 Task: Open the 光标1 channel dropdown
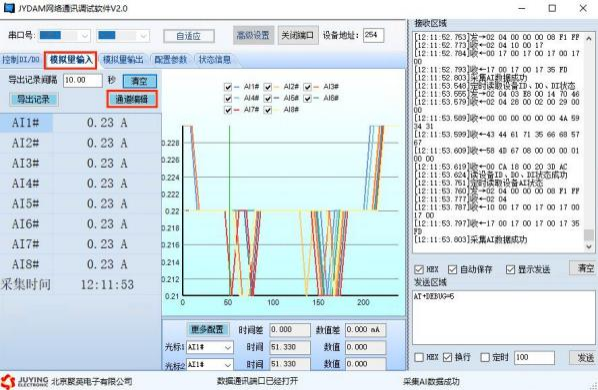(210, 347)
